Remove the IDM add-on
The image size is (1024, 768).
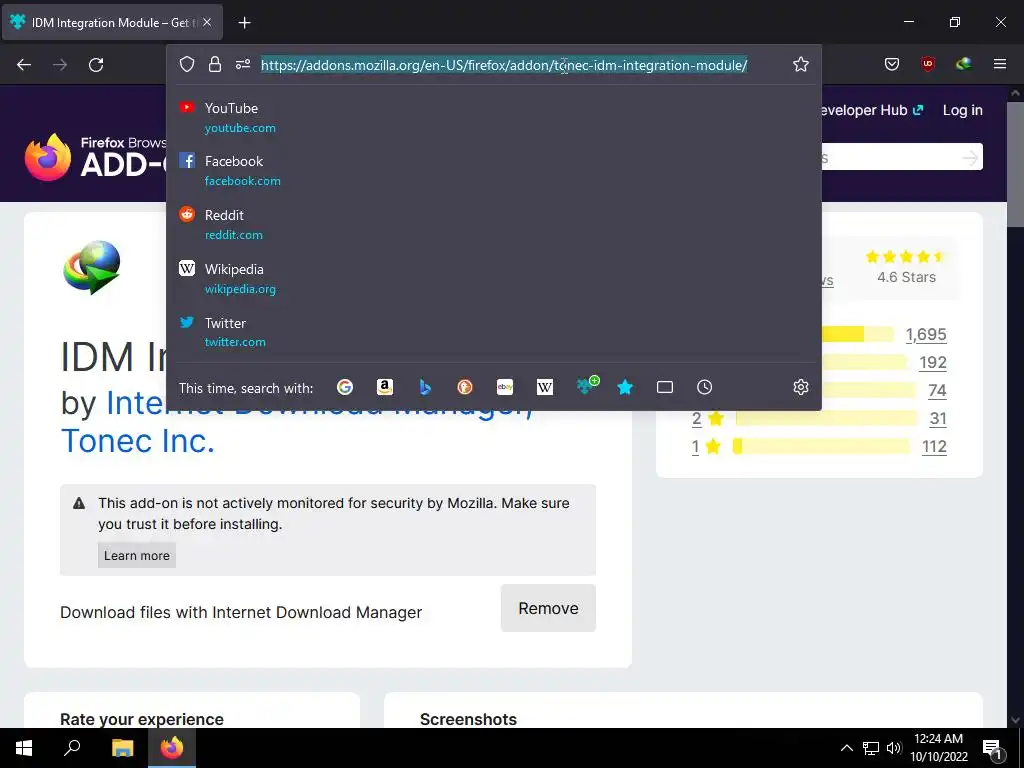[548, 608]
